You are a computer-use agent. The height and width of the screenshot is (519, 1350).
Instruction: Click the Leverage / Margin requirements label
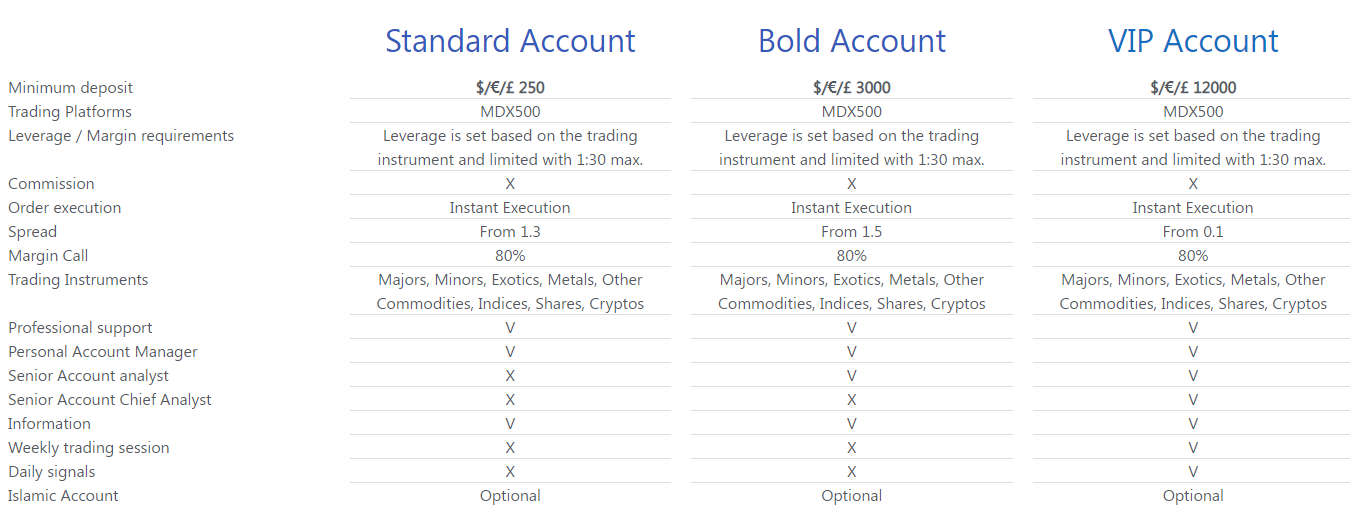click(121, 136)
